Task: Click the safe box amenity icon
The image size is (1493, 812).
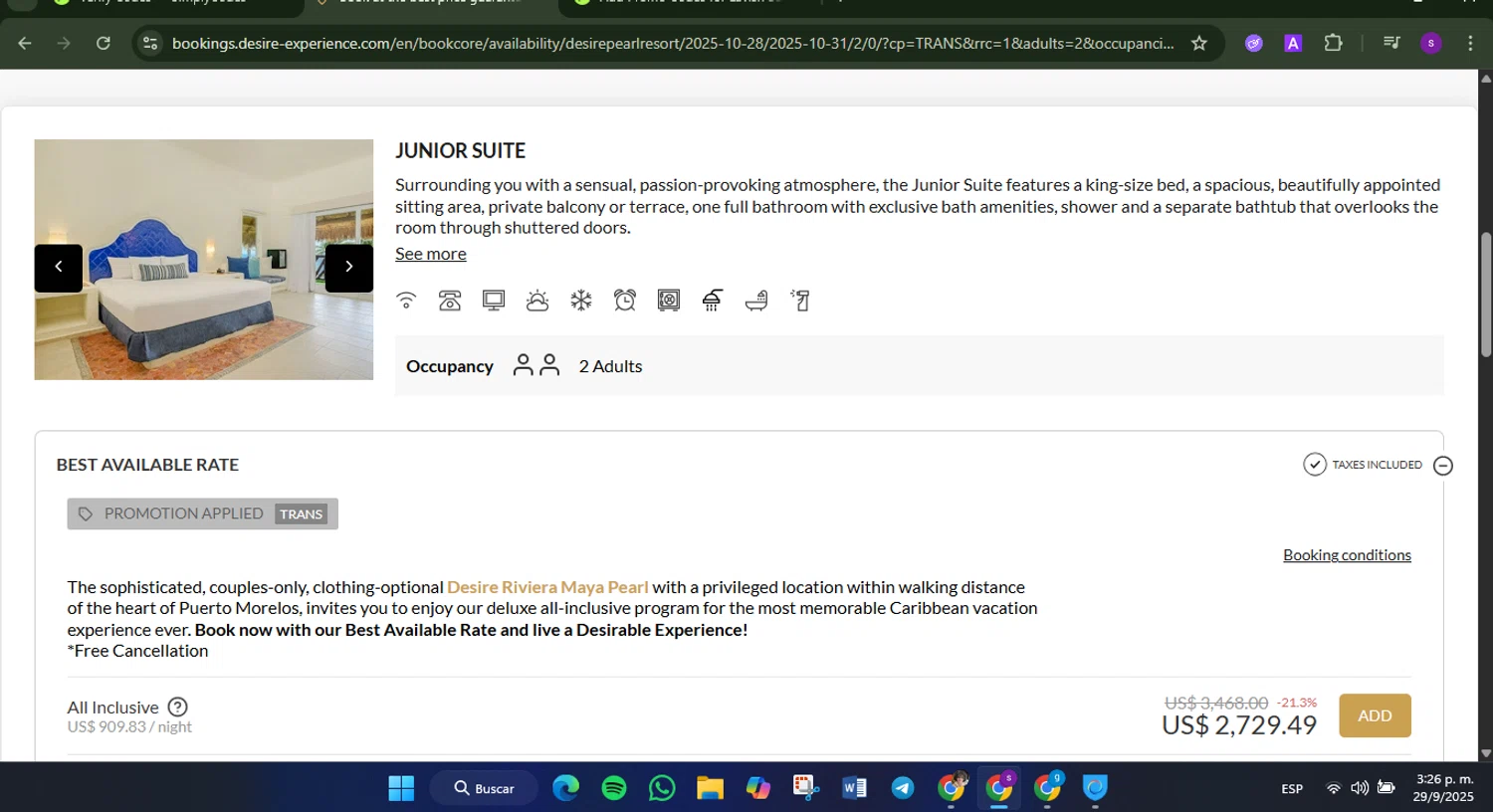Action: tap(669, 301)
